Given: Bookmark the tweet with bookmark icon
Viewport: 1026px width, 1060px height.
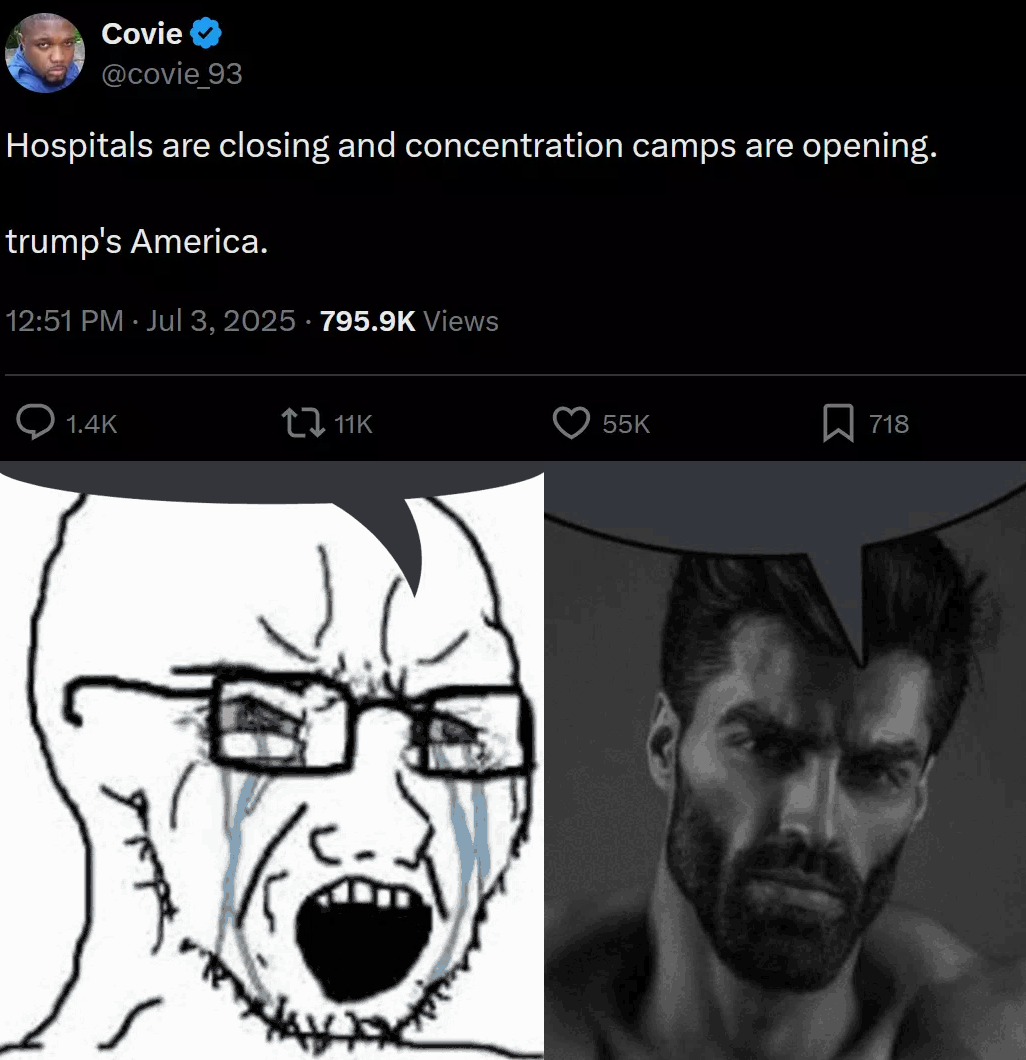Looking at the screenshot, I should coord(838,423).
